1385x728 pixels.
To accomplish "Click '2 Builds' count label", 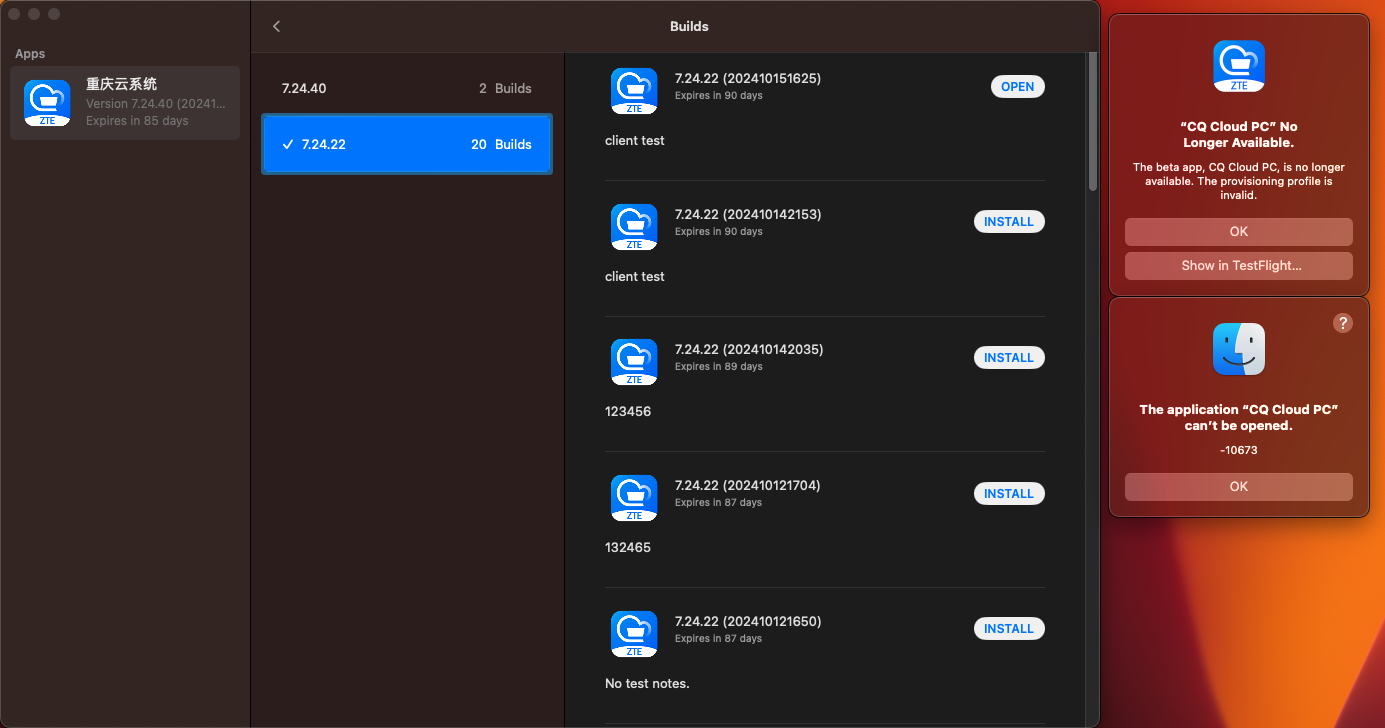I will pyautogui.click(x=505, y=88).
